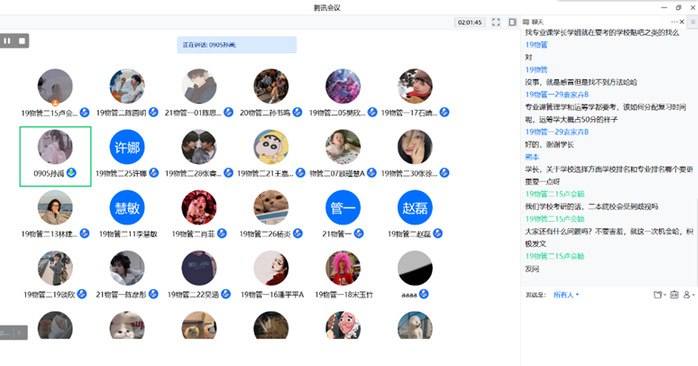Switch the view layout icon next to fullscreen
The width and height of the screenshot is (698, 366).
click(512, 22)
